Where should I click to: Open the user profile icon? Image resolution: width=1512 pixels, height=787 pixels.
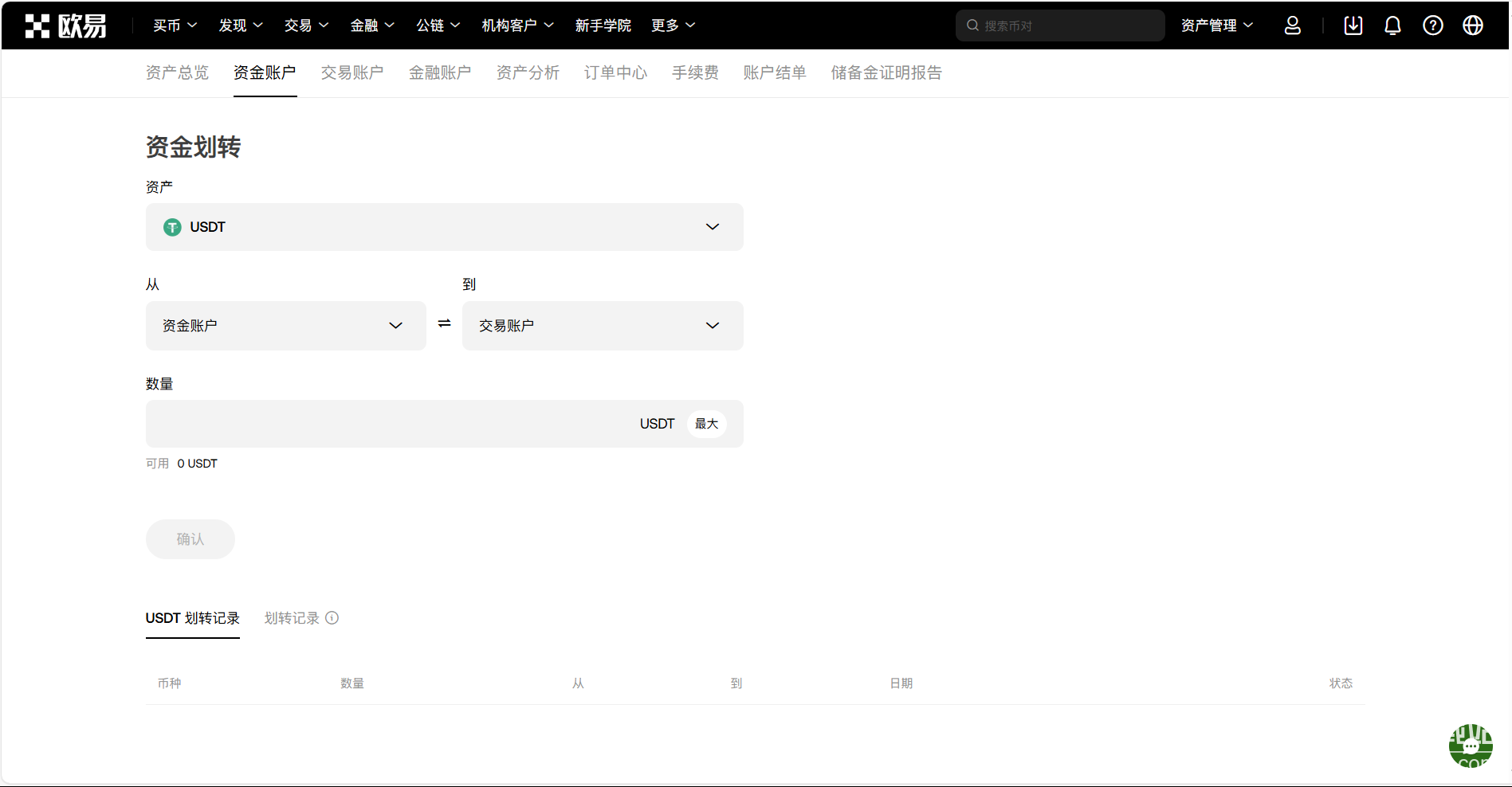pyautogui.click(x=1292, y=25)
